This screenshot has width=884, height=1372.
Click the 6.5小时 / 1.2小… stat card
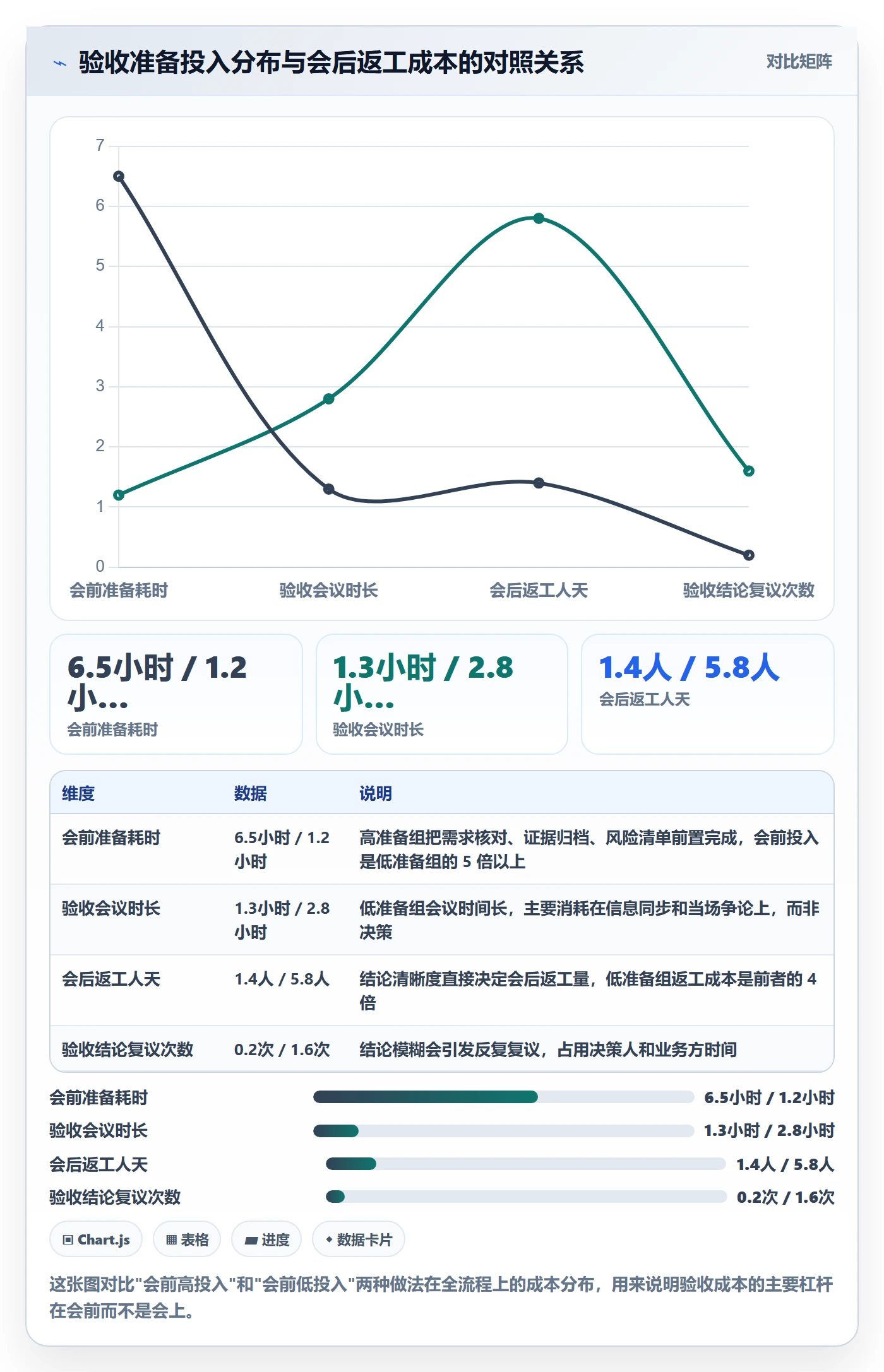pyautogui.click(x=176, y=694)
